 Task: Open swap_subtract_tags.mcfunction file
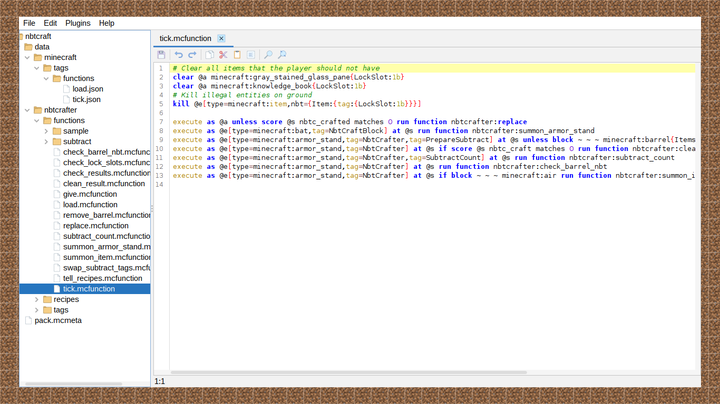107,268
